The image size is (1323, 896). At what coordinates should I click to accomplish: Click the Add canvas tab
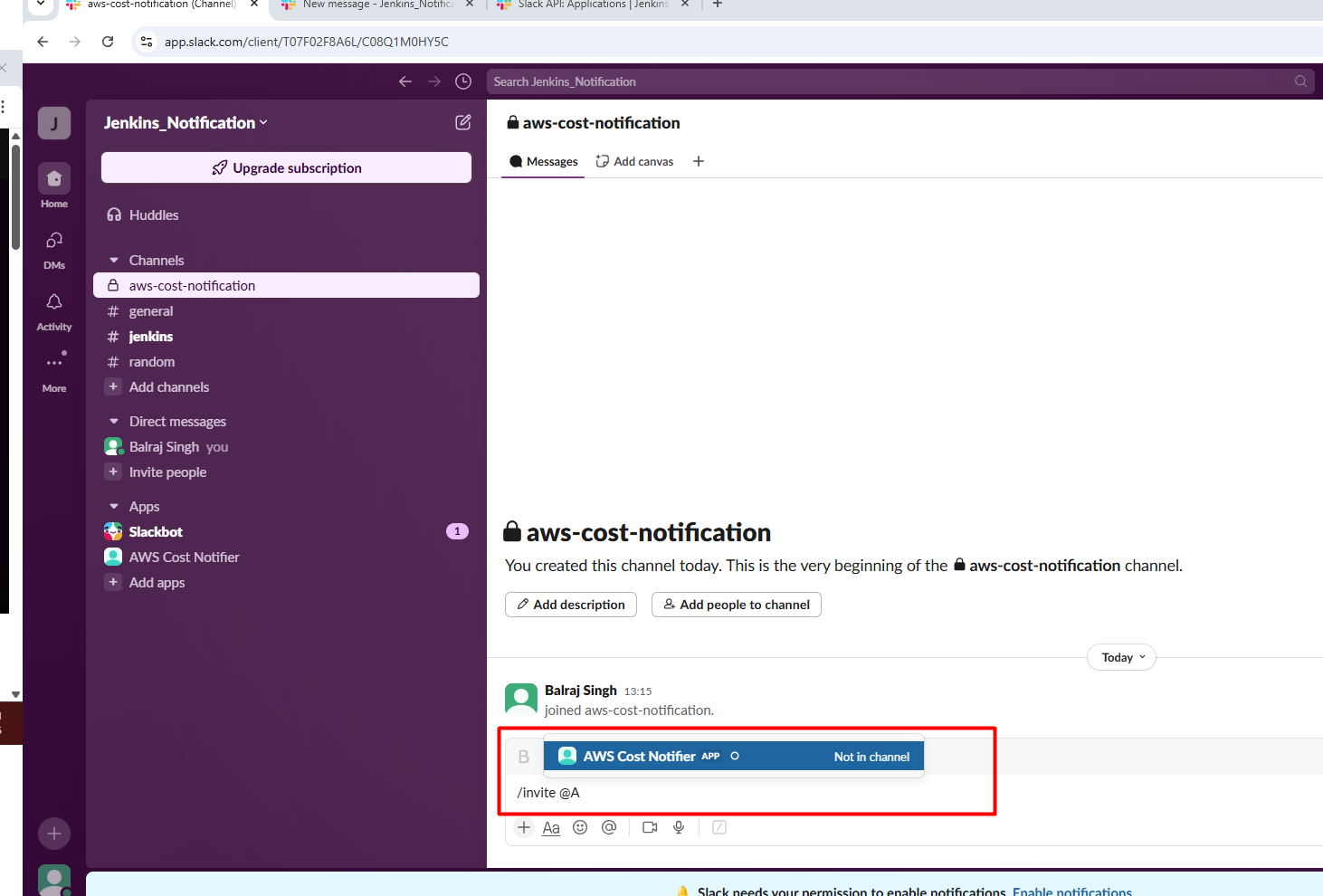[634, 161]
